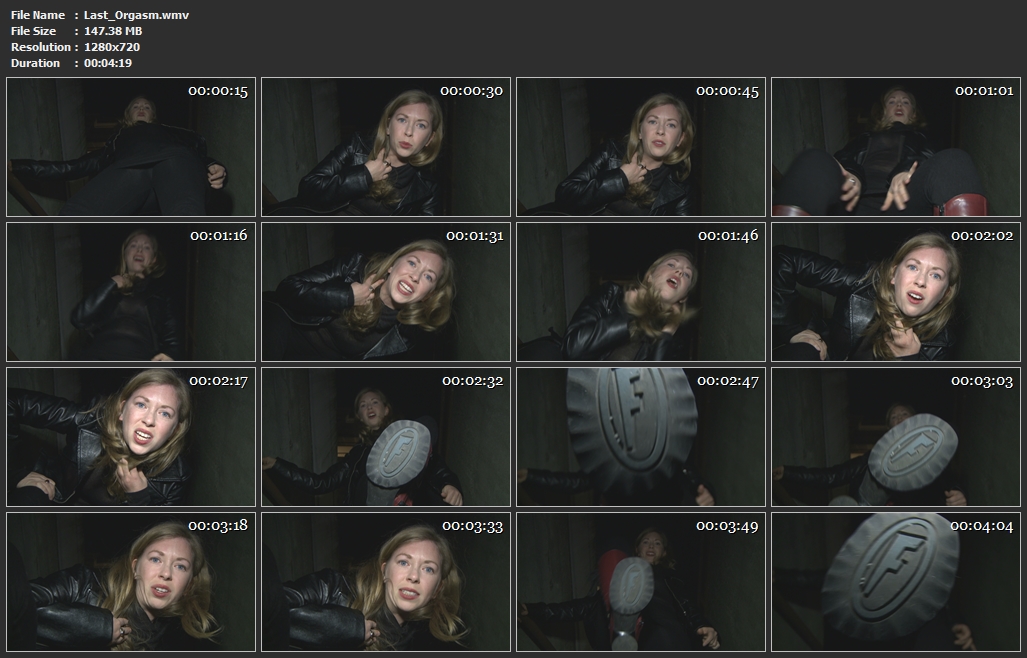Select the frame marked 00:00:30
The height and width of the screenshot is (658, 1027).
pos(386,147)
